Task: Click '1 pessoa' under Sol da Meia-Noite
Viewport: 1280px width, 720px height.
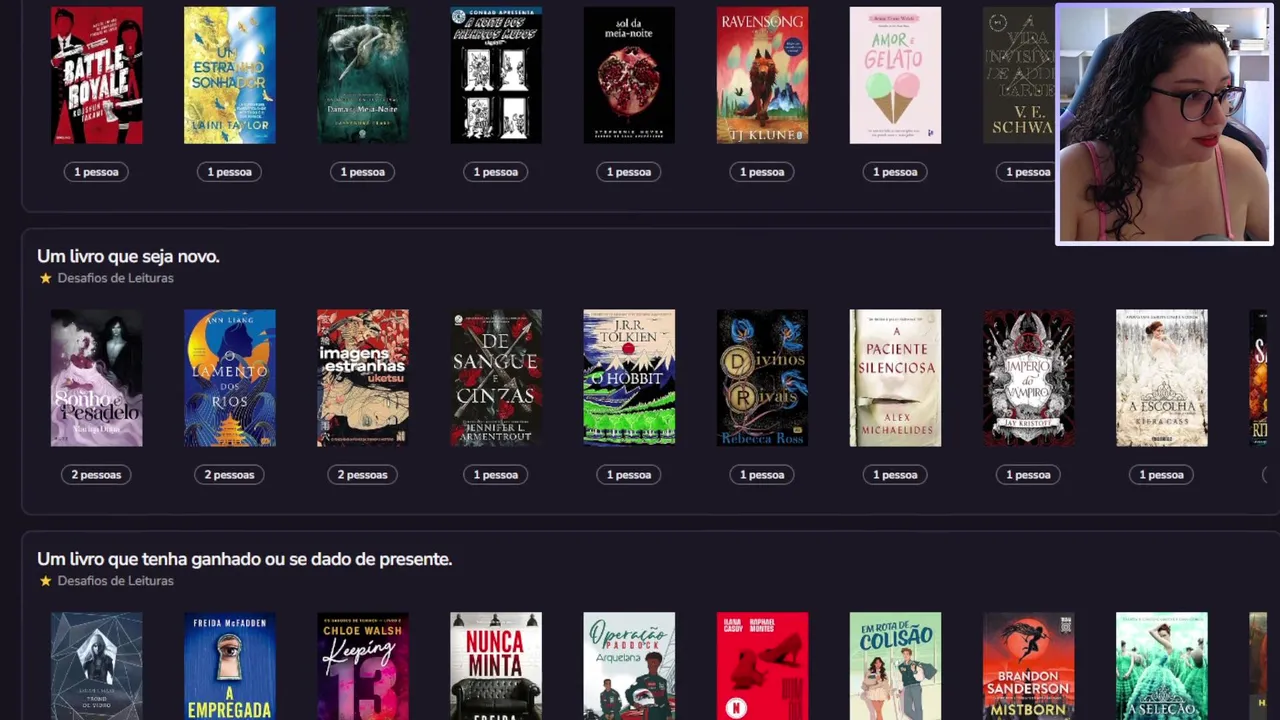Action: (x=629, y=172)
